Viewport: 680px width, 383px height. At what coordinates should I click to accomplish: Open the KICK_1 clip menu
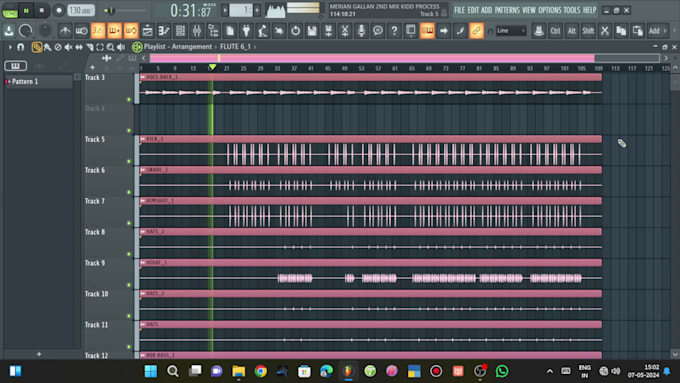point(143,139)
